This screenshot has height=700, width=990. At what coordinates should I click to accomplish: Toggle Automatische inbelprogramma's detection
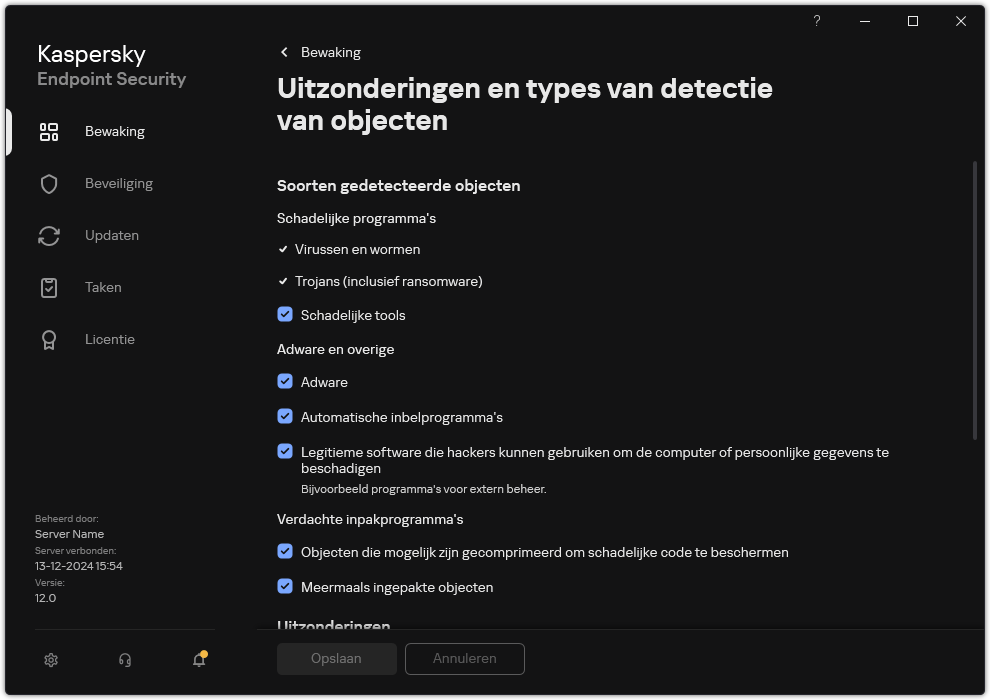point(285,417)
